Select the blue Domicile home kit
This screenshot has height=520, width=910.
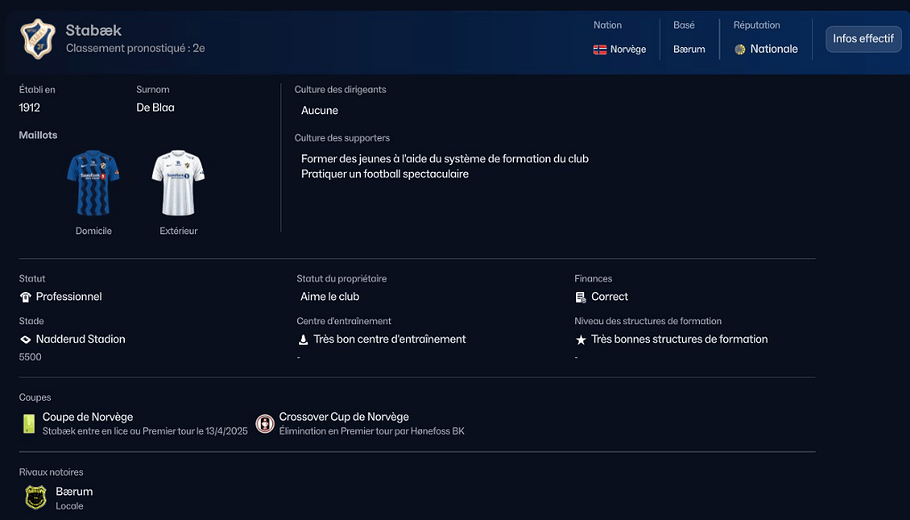[x=93, y=183]
